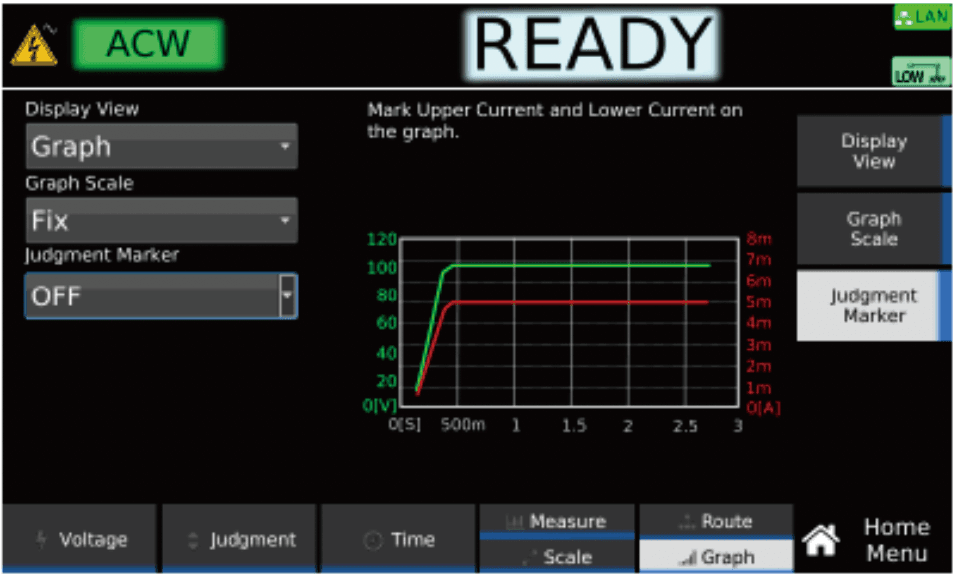Expand the Judgment Marker dropdown set to OFF
956x576 pixels.
[161, 296]
